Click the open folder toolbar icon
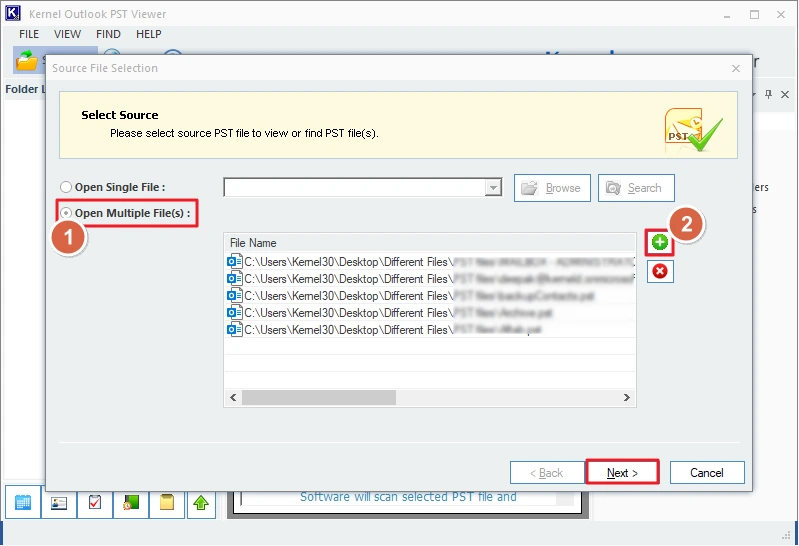Screen dimensions: 799x546 (x=26, y=61)
